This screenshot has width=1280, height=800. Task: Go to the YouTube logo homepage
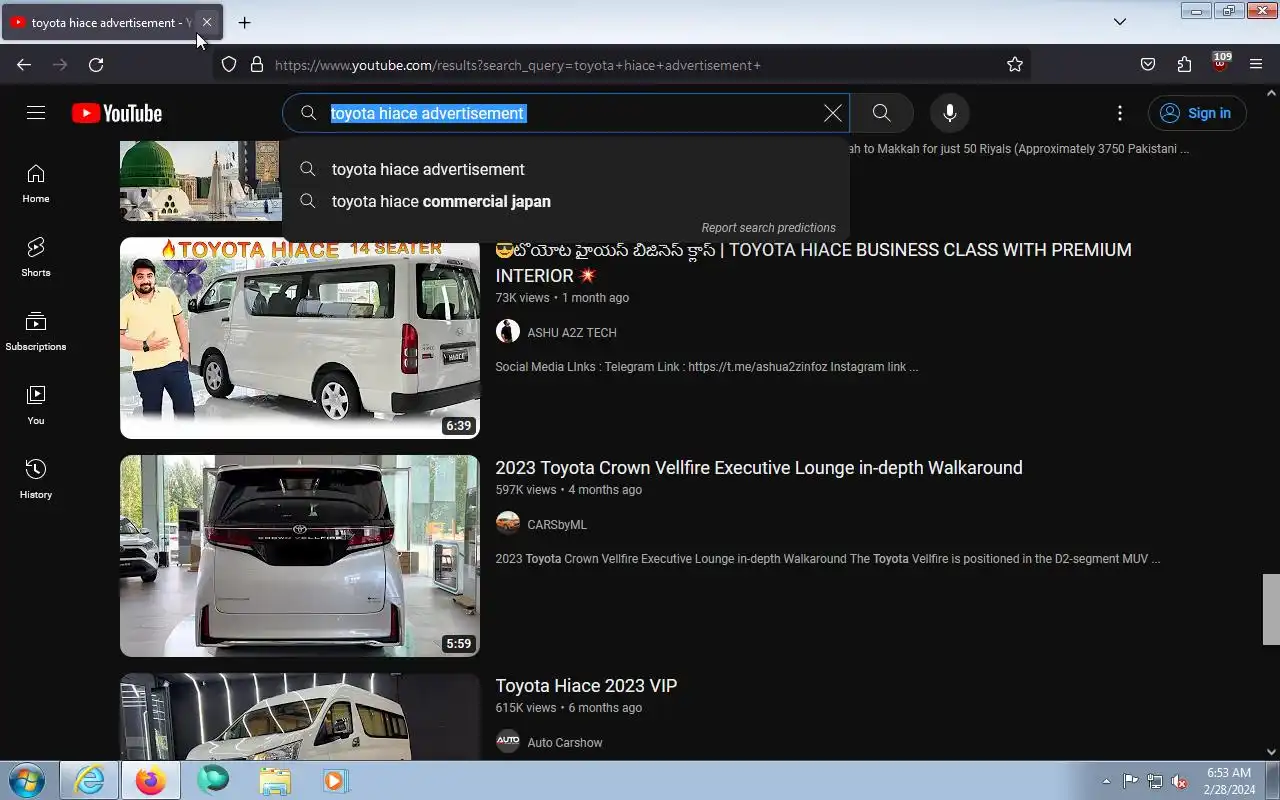click(x=117, y=113)
